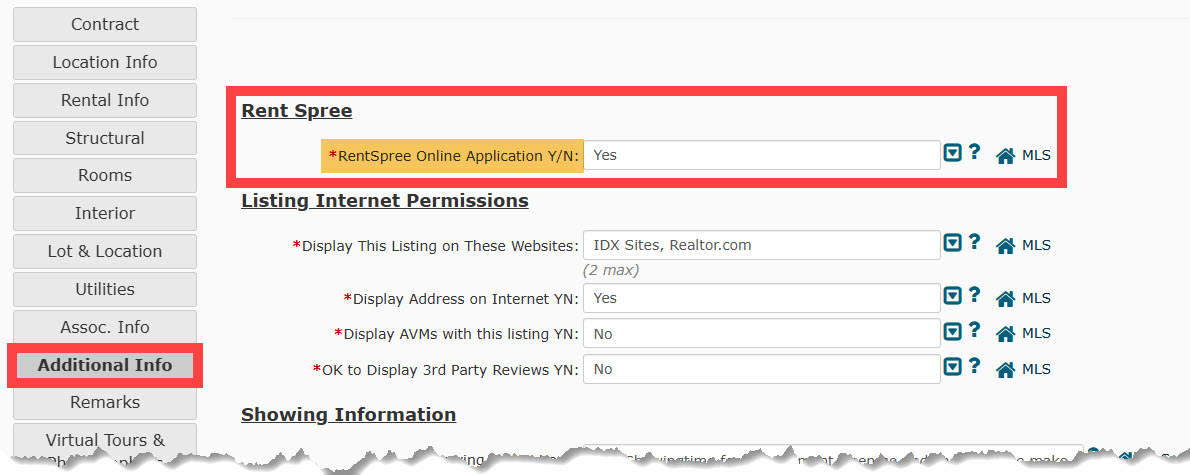Expand Display This Listing on Websites dropdown
This screenshot has height=475, width=1190.
pyautogui.click(x=952, y=244)
